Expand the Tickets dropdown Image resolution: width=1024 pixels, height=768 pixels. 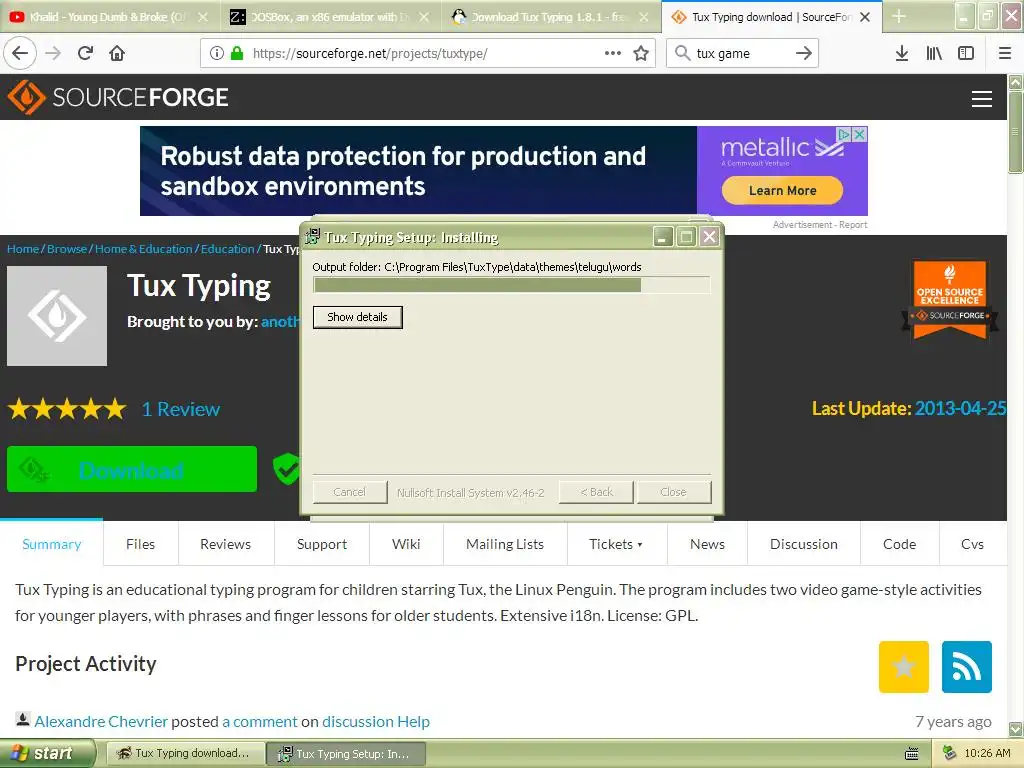click(616, 544)
